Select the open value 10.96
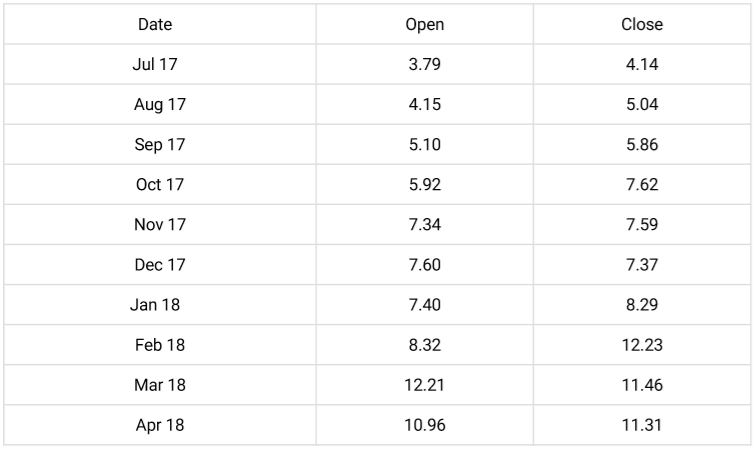Screen dimensions: 755x450 coord(425,425)
